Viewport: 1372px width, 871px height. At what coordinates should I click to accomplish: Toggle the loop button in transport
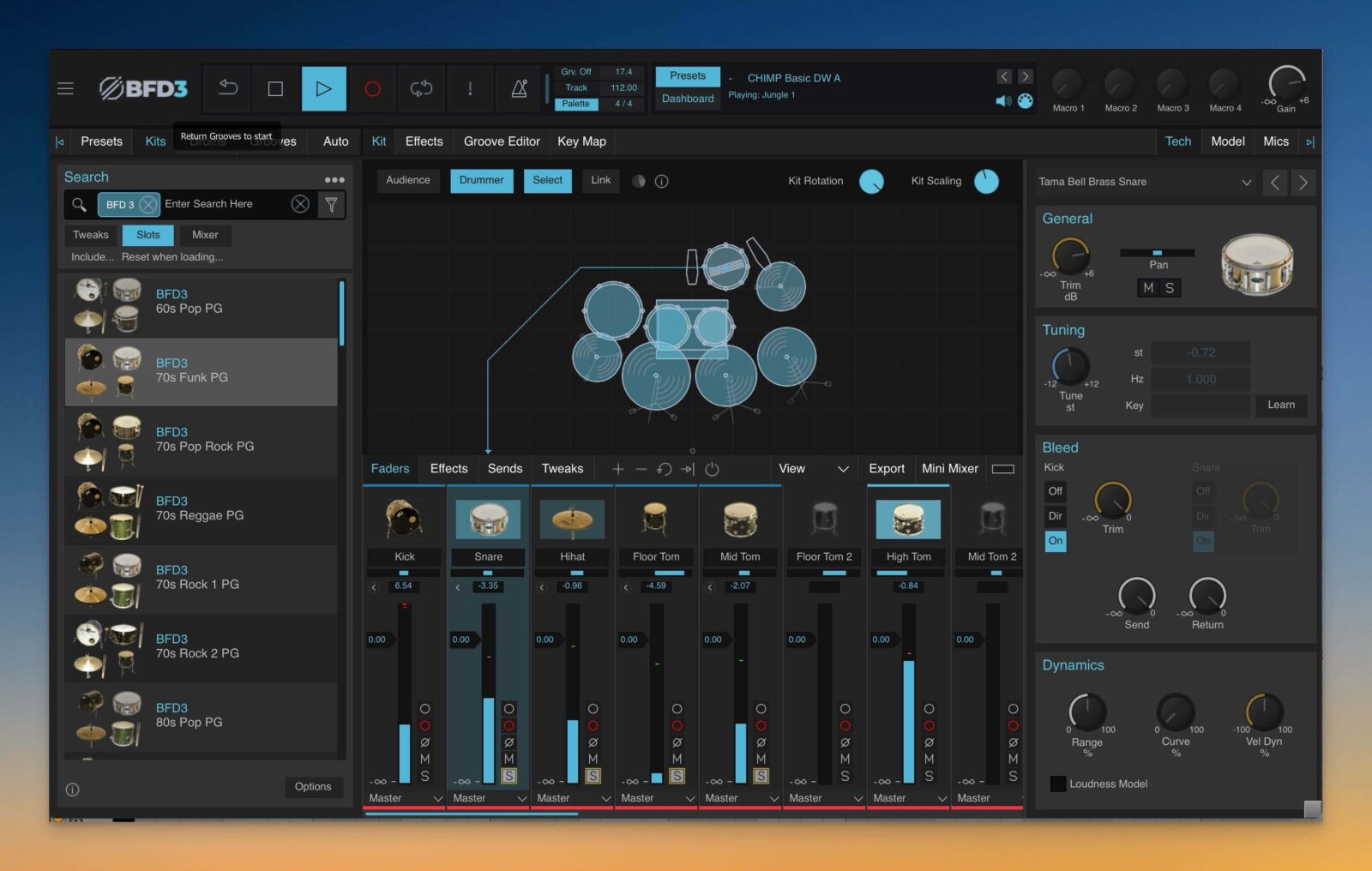(x=421, y=88)
